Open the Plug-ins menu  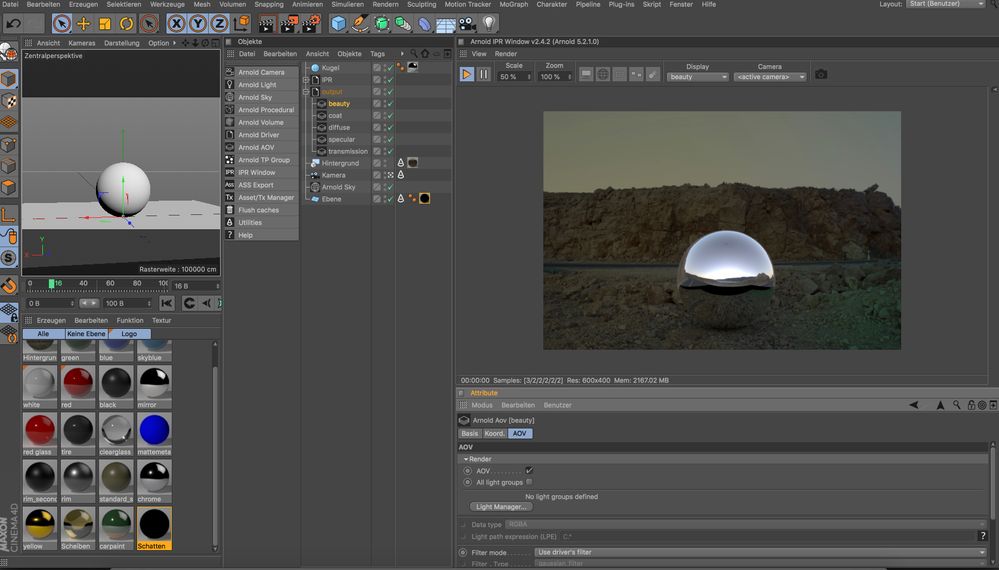click(621, 4)
